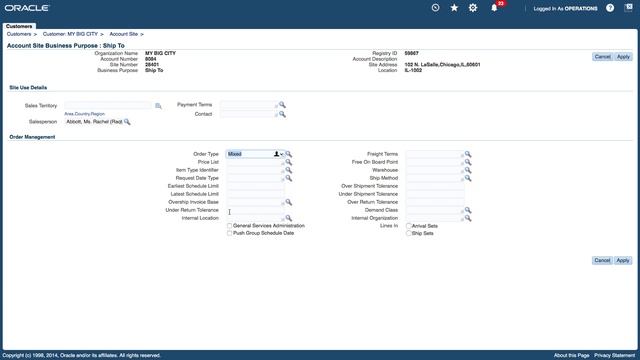Open the settings gear icon
The height and width of the screenshot is (360, 640).
[473, 8]
